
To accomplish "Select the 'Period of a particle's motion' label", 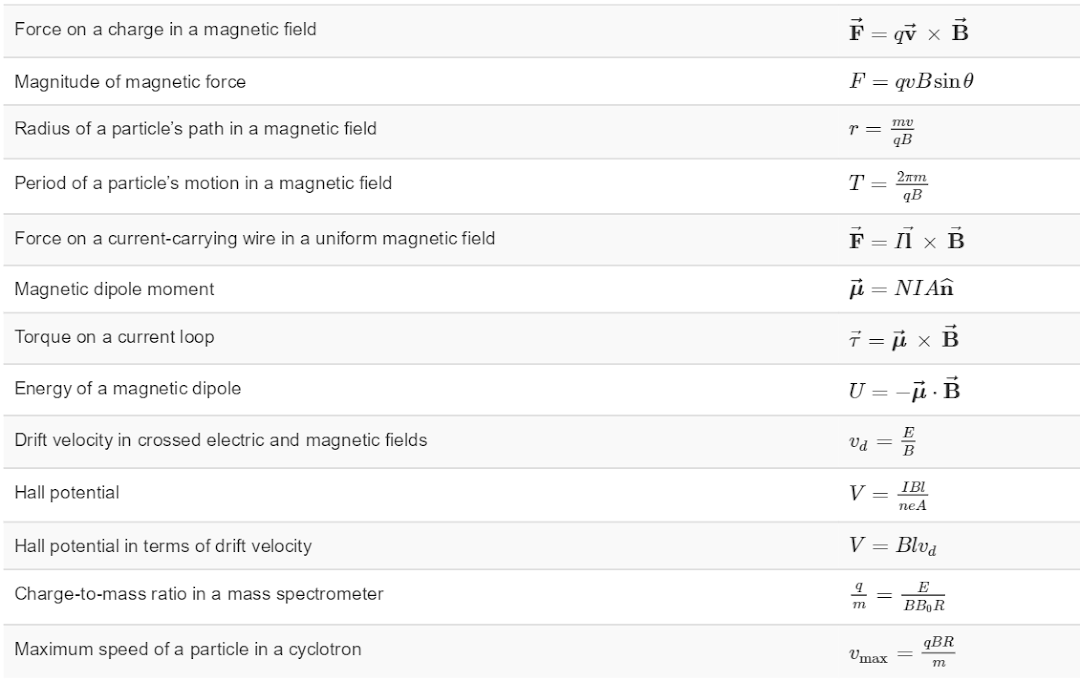I will click(203, 183).
